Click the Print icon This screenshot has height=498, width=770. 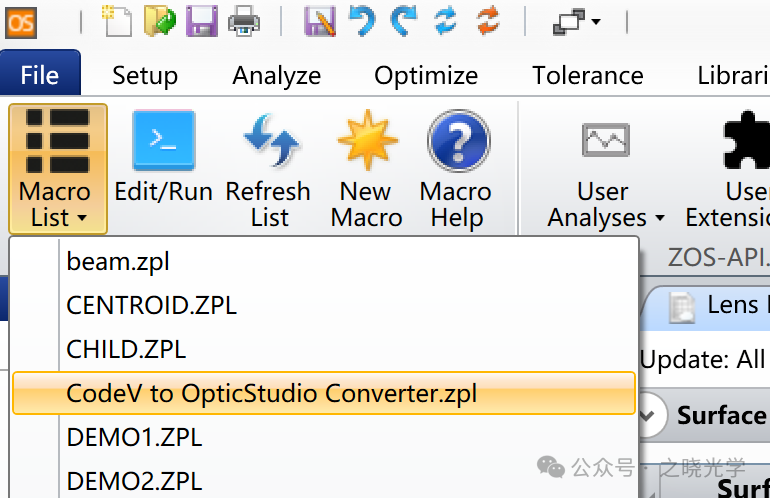pyautogui.click(x=244, y=20)
